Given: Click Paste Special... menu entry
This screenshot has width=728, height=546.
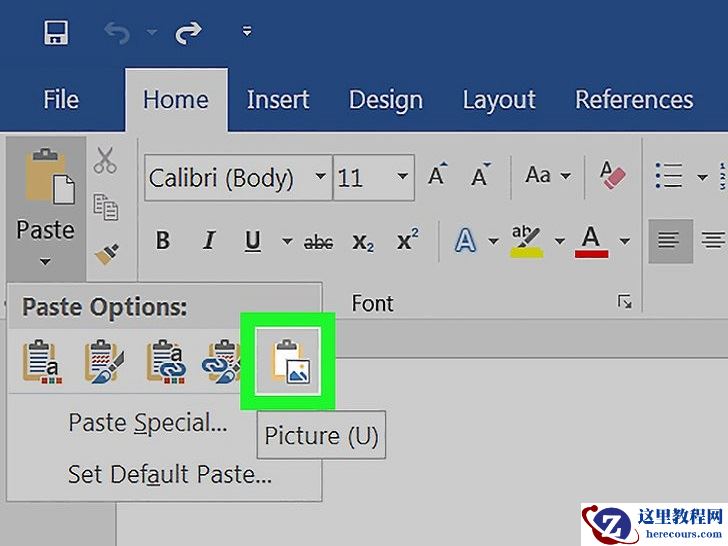Looking at the screenshot, I should pos(147,423).
